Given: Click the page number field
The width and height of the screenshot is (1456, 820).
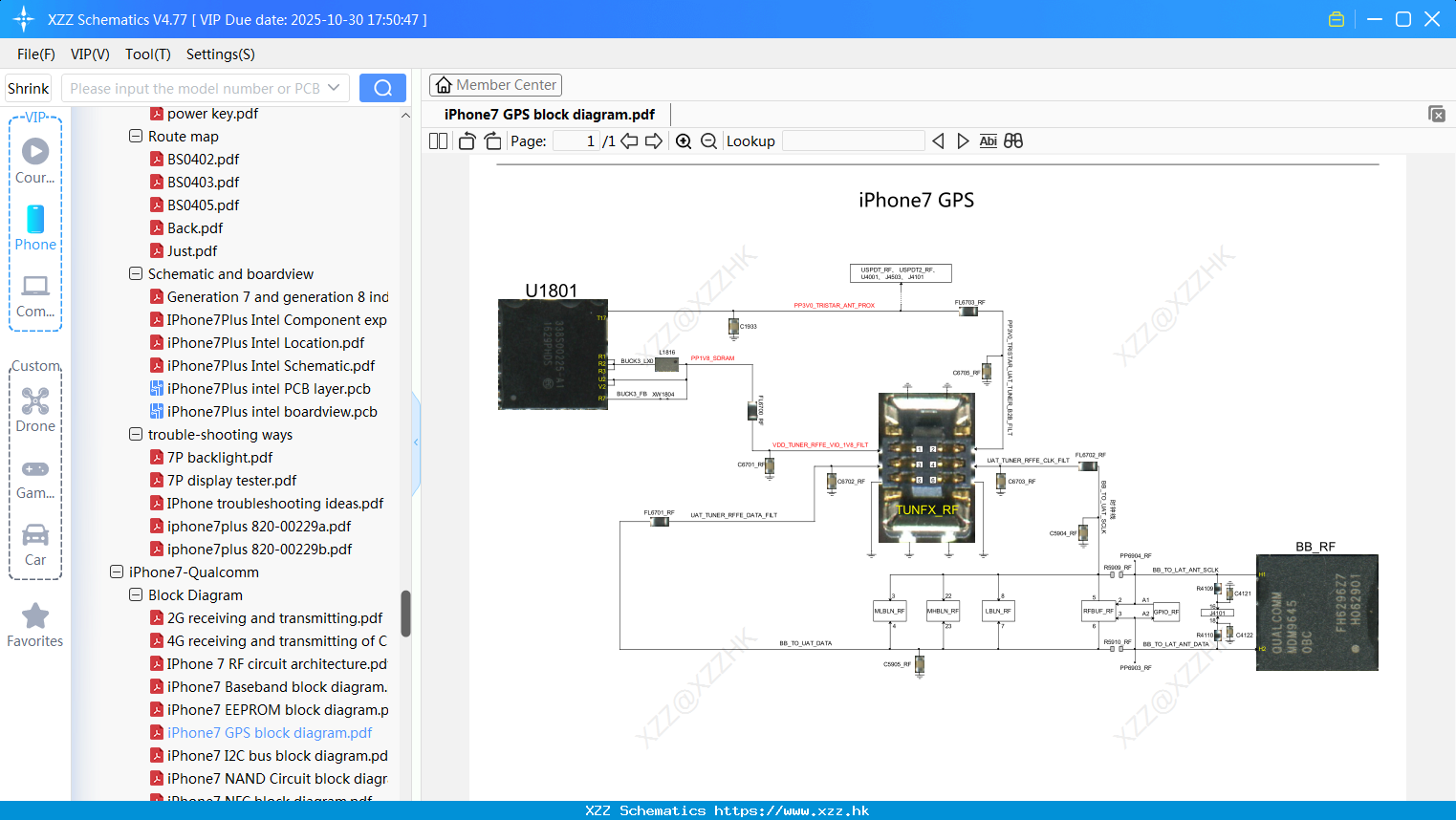Looking at the screenshot, I should click(576, 141).
